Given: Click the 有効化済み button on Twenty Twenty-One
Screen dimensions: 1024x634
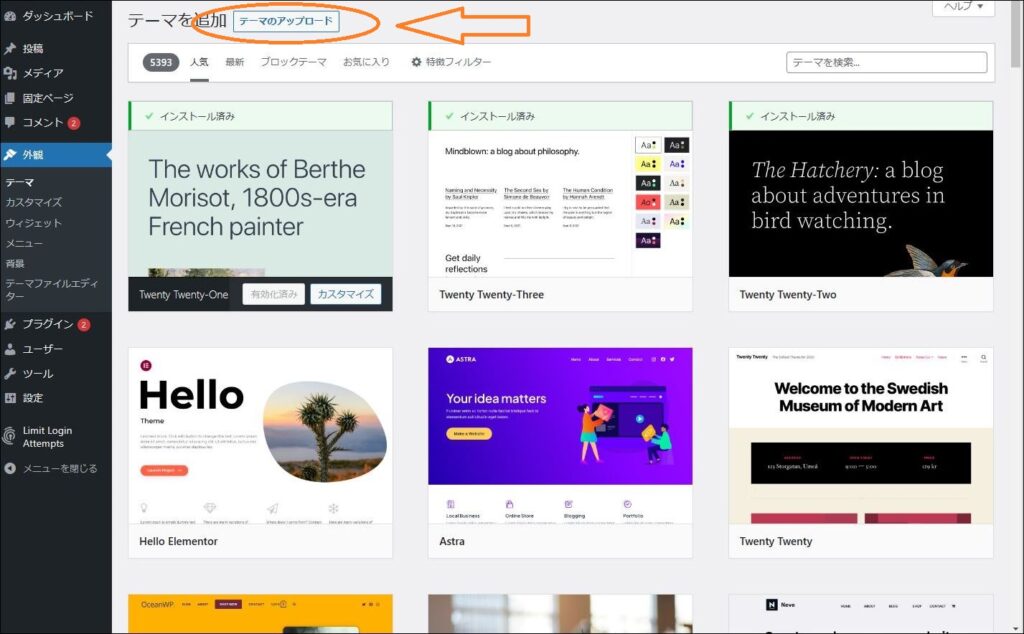Looking at the screenshot, I should point(274,294).
